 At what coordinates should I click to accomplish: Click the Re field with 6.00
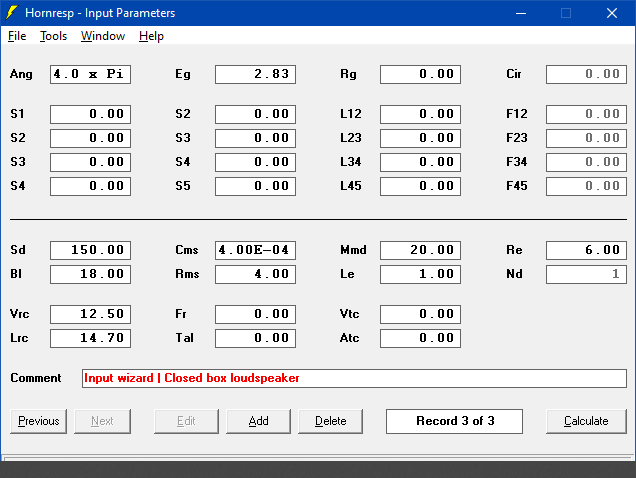pyautogui.click(x=586, y=250)
